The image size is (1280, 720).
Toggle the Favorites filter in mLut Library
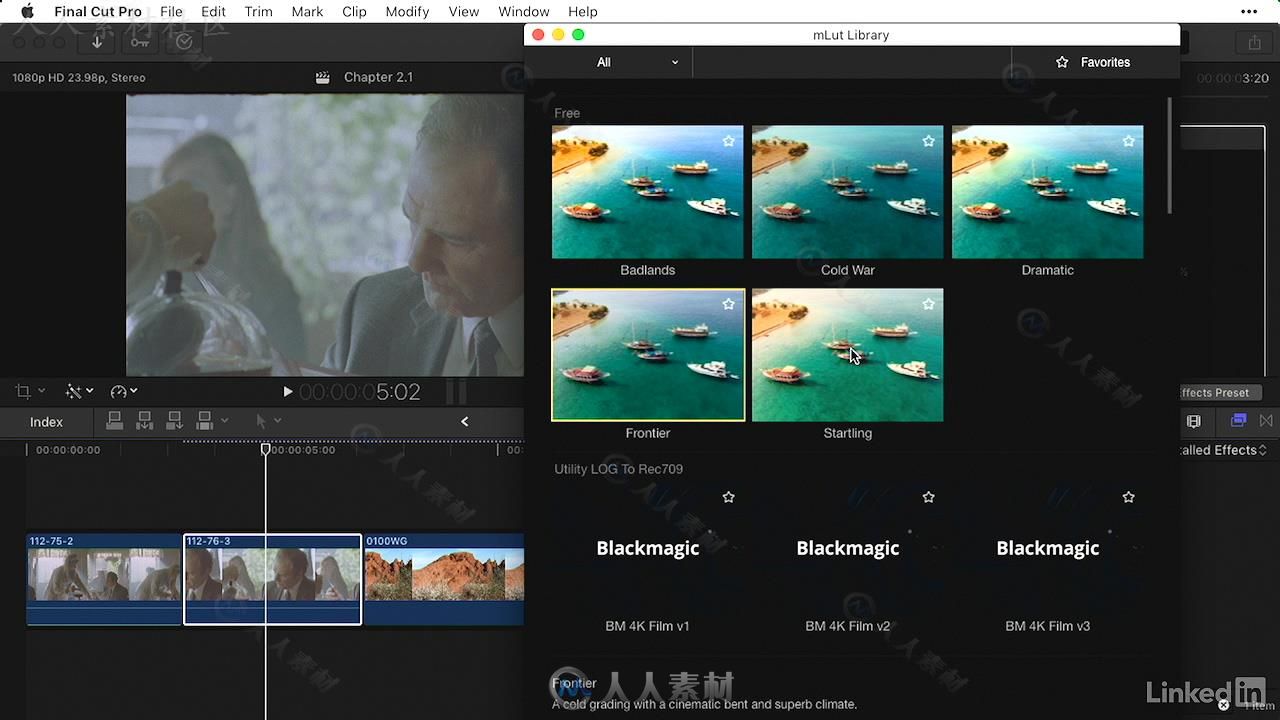(1093, 62)
